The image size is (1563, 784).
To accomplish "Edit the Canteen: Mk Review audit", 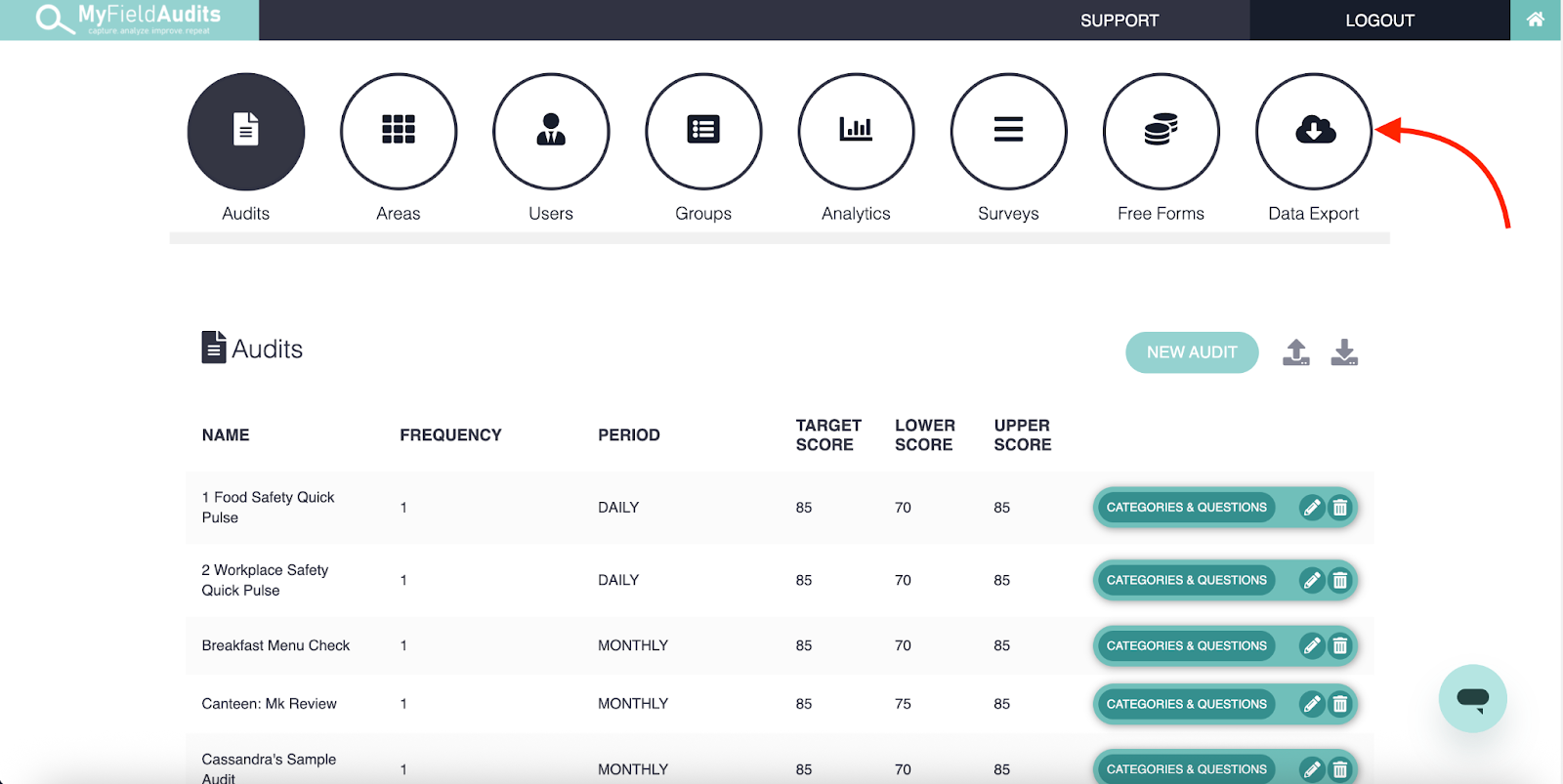I will tap(1312, 704).
